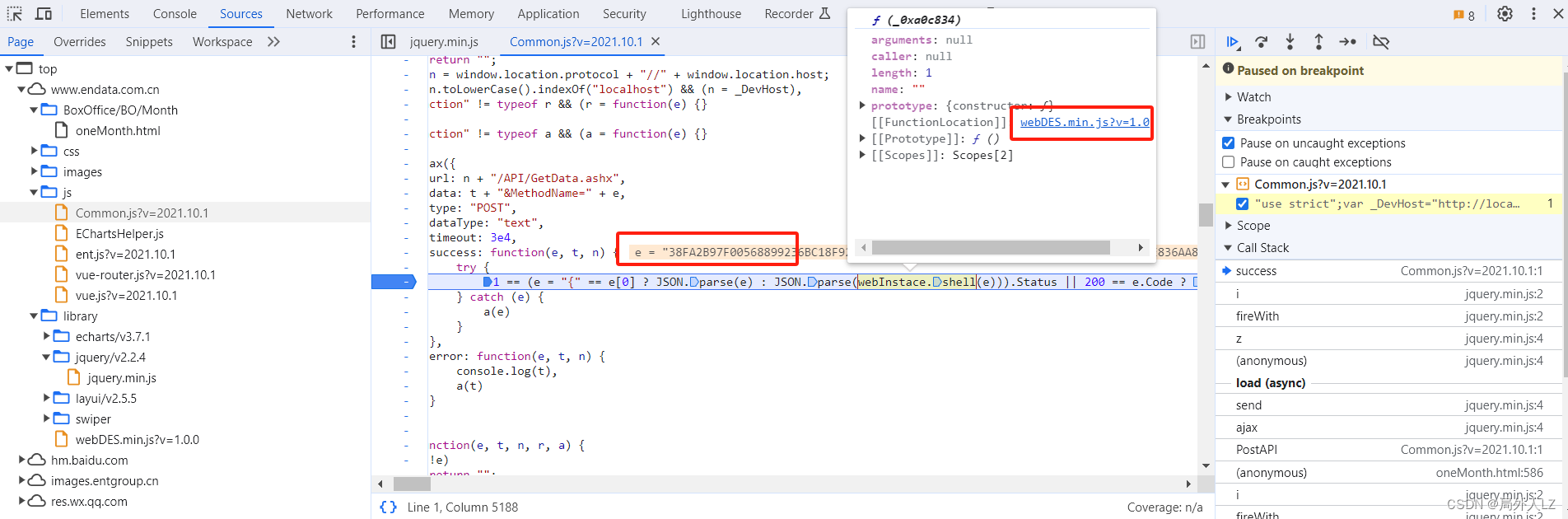Close the Common.js?v=2021.10.1 editor tab
Screen dimensions: 1568x519
click(656, 41)
